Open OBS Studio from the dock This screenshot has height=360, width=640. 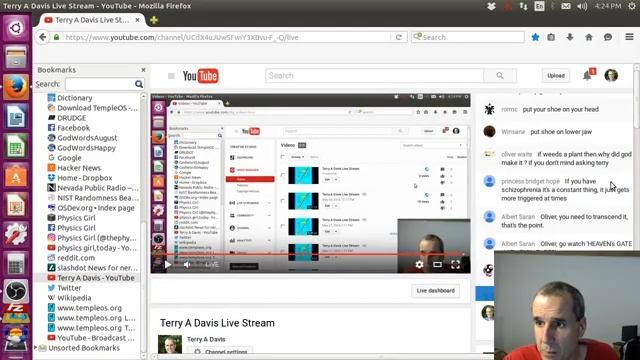point(16,291)
